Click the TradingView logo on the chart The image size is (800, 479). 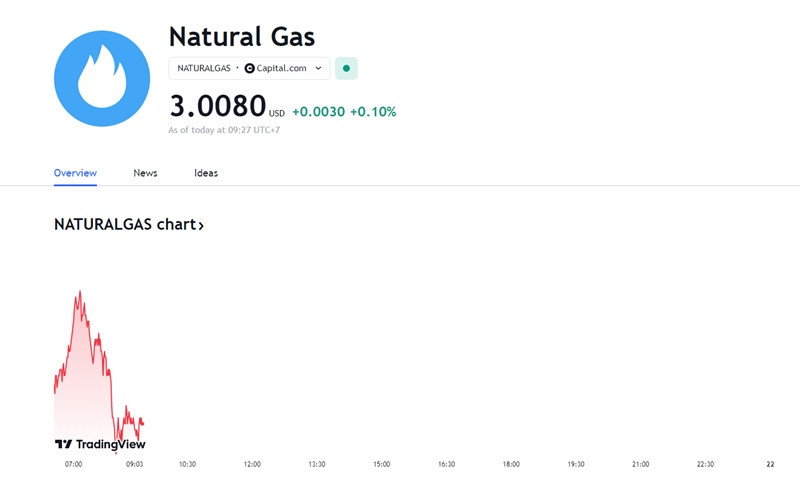coord(100,444)
